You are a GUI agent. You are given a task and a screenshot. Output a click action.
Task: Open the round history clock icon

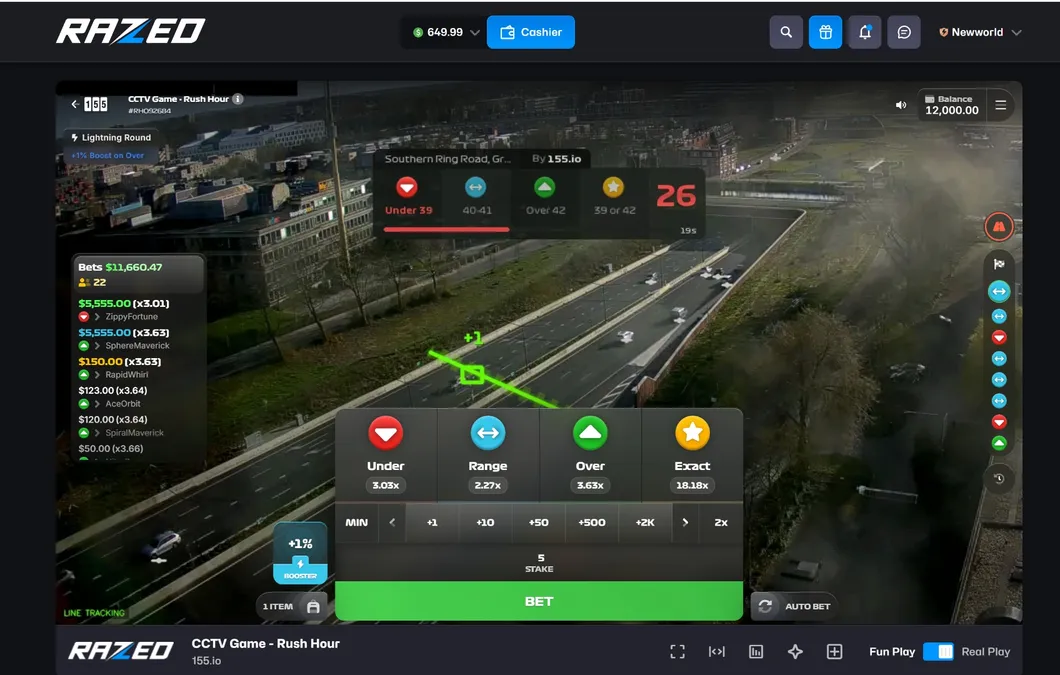coord(997,478)
